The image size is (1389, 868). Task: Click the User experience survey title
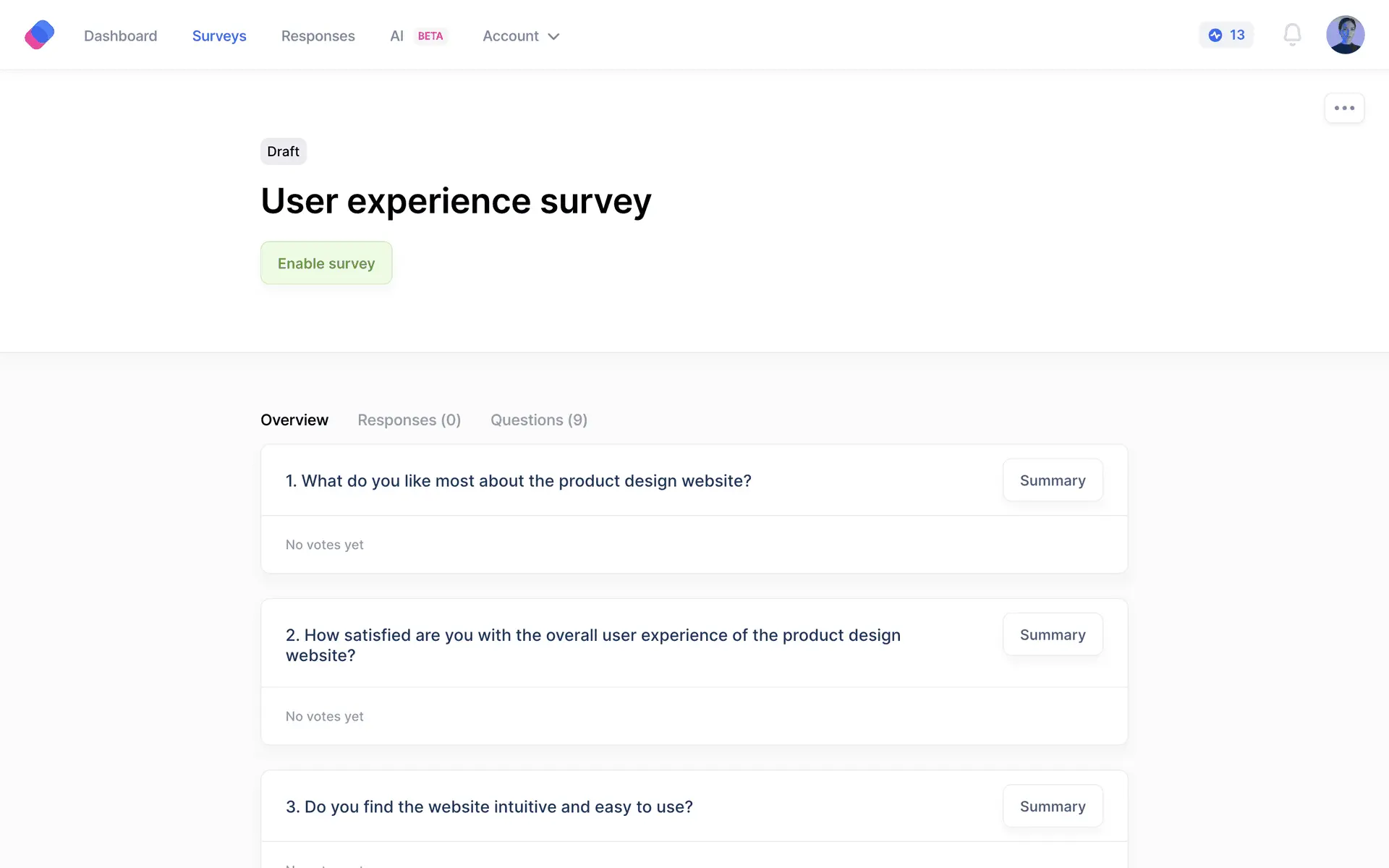click(x=456, y=201)
